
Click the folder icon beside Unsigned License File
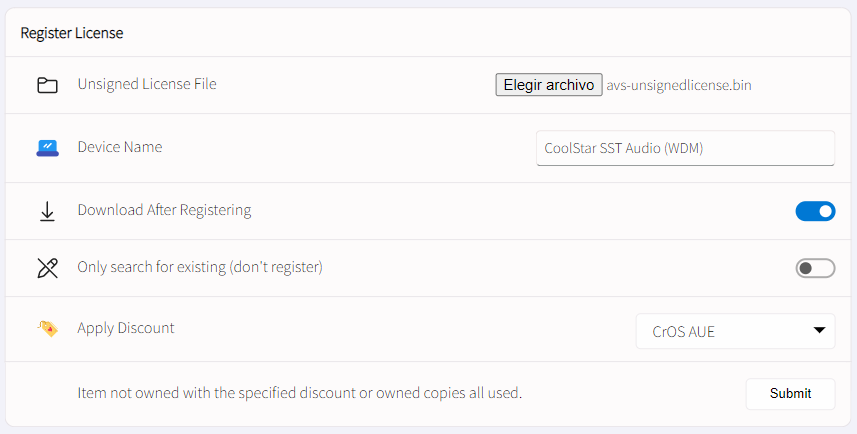(x=48, y=85)
